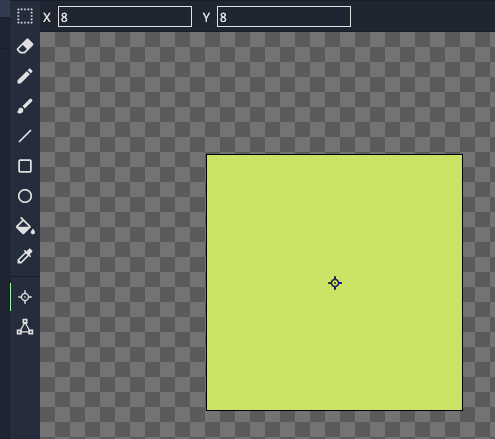Viewport: 495px width, 439px height.
Task: Pick the Eyedropper color picker tool
Action: tap(25, 256)
